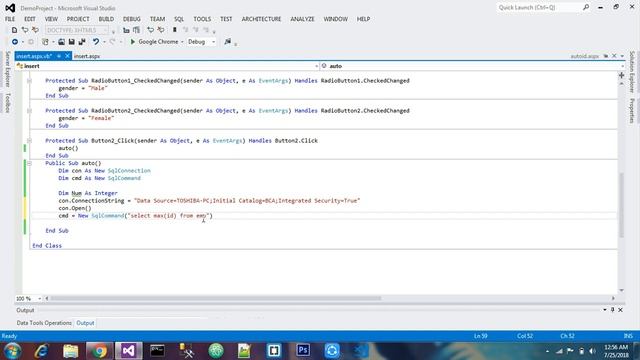This screenshot has height=360, width=640.
Task: Select the Data Tools Operations tab
Action: [x=44, y=323]
